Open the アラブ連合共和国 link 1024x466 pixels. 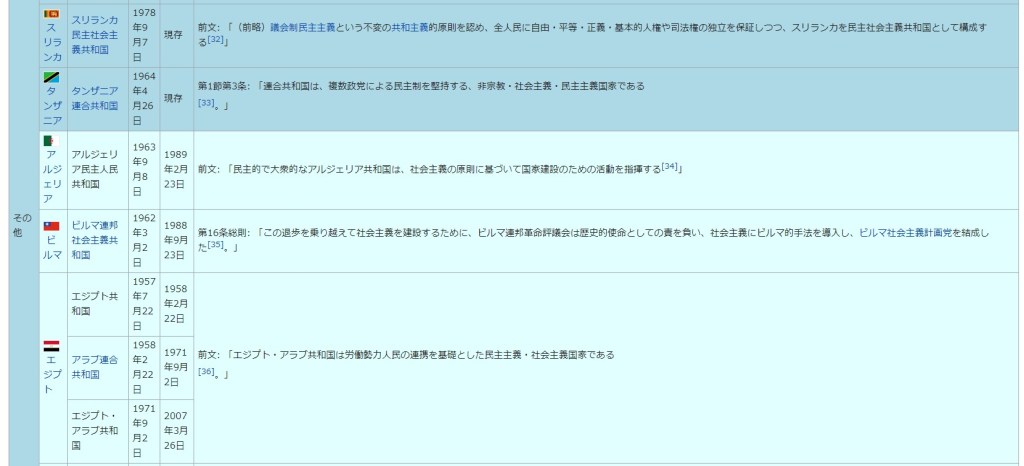coord(95,366)
